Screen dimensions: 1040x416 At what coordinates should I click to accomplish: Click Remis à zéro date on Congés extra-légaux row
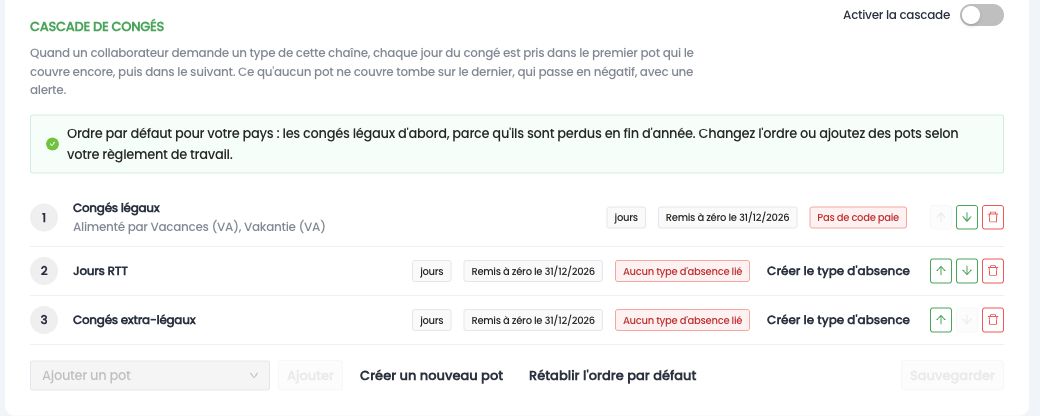533,320
